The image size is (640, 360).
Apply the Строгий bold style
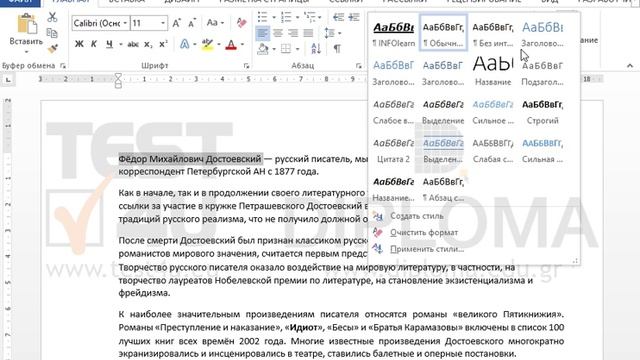click(542, 111)
